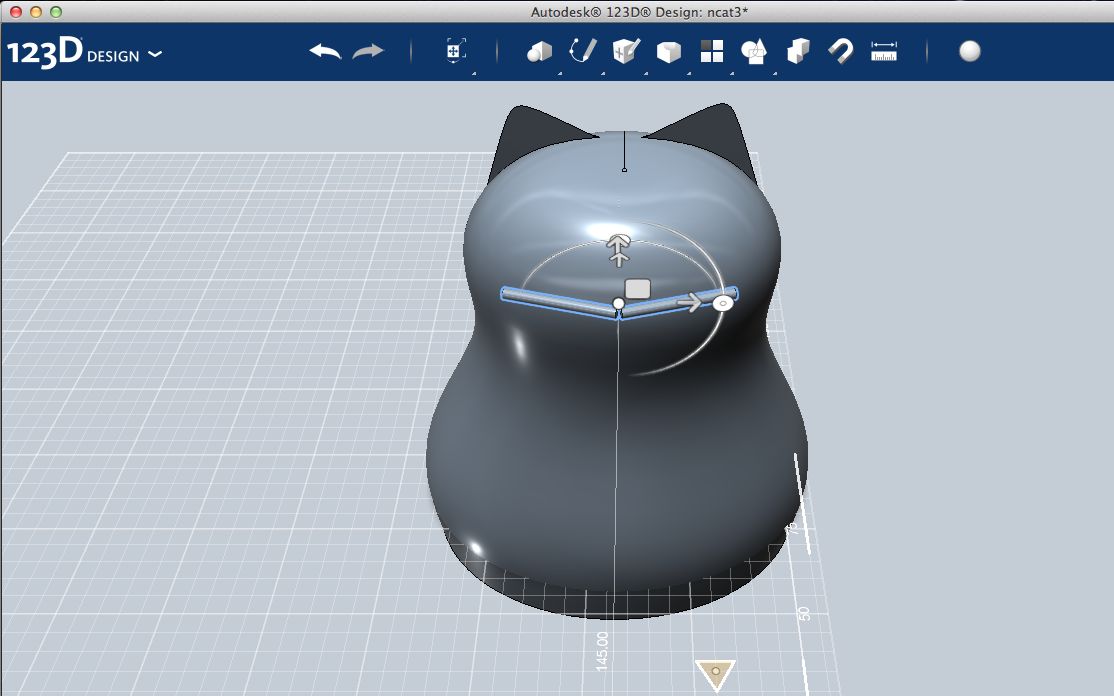Click the rightward move arrow on manipulator
1114x696 pixels.
pyautogui.click(x=689, y=303)
